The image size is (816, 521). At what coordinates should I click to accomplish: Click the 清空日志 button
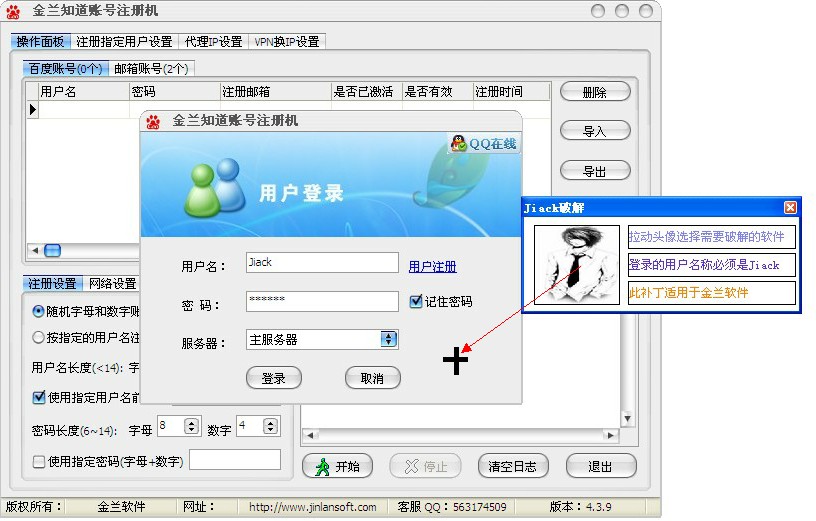click(513, 466)
